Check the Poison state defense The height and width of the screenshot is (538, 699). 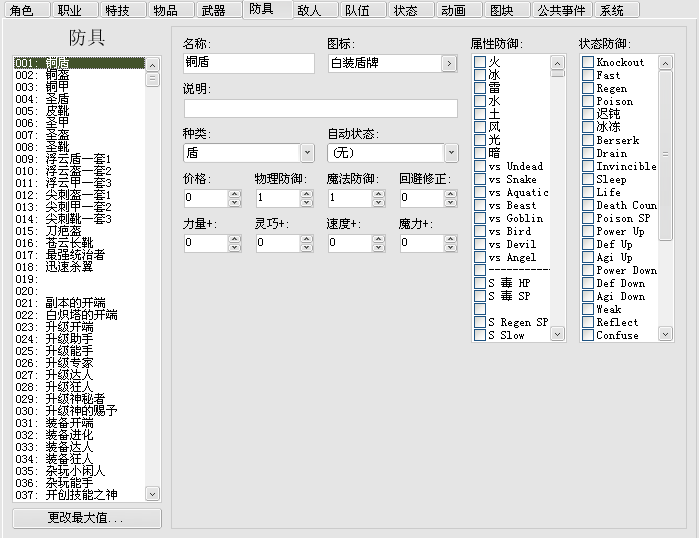[588, 101]
